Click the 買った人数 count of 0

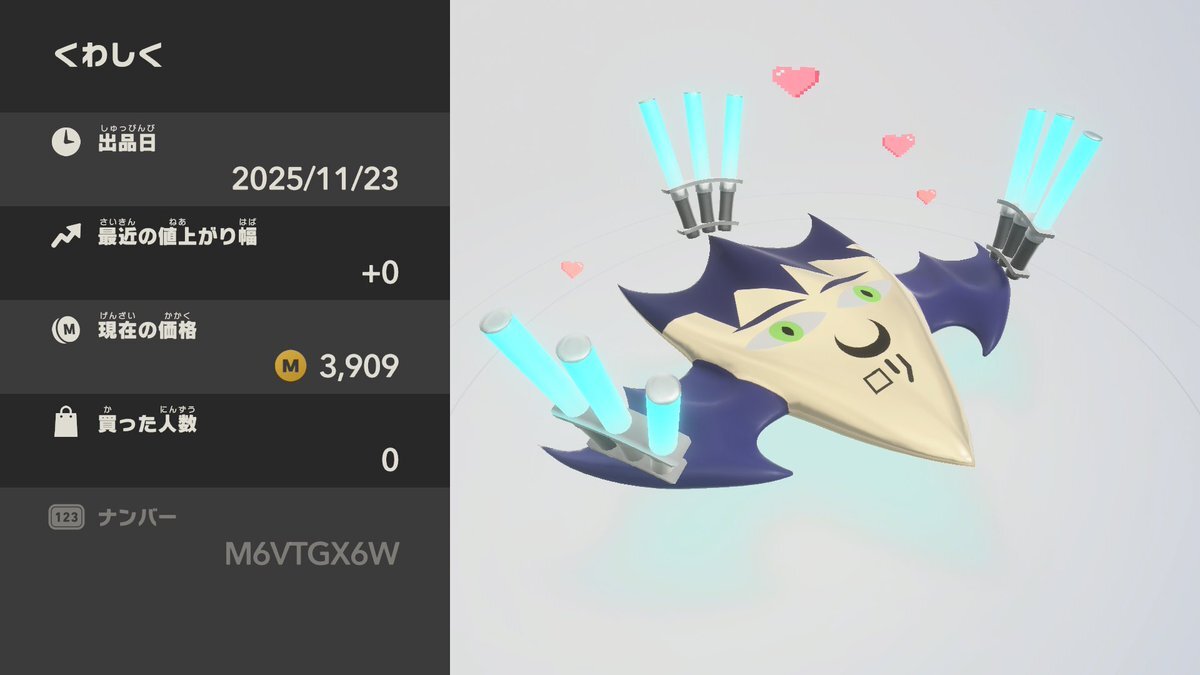click(390, 460)
